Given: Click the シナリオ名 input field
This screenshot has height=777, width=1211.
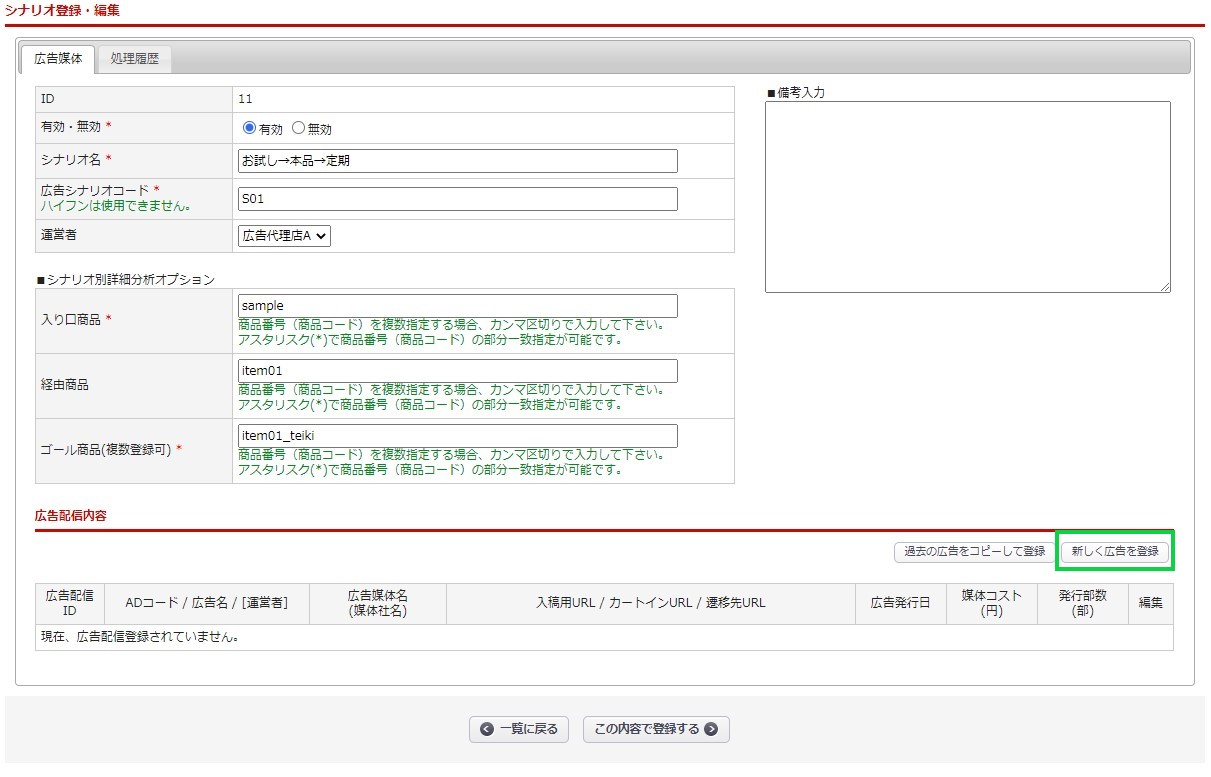Looking at the screenshot, I should click(457, 161).
